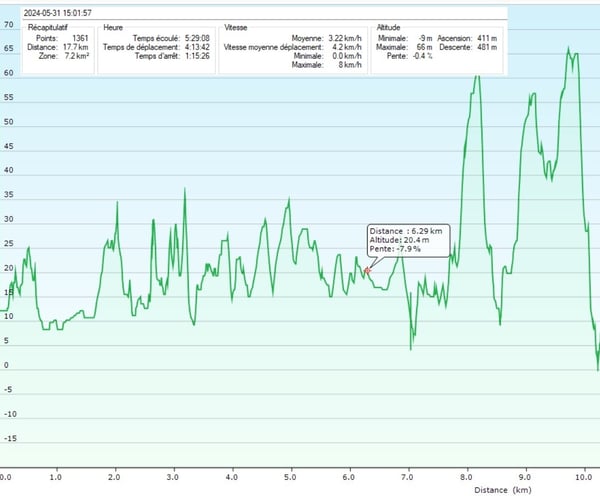Click the Zone 7.2 km² value
This screenshot has width=600, height=496.
point(77,56)
